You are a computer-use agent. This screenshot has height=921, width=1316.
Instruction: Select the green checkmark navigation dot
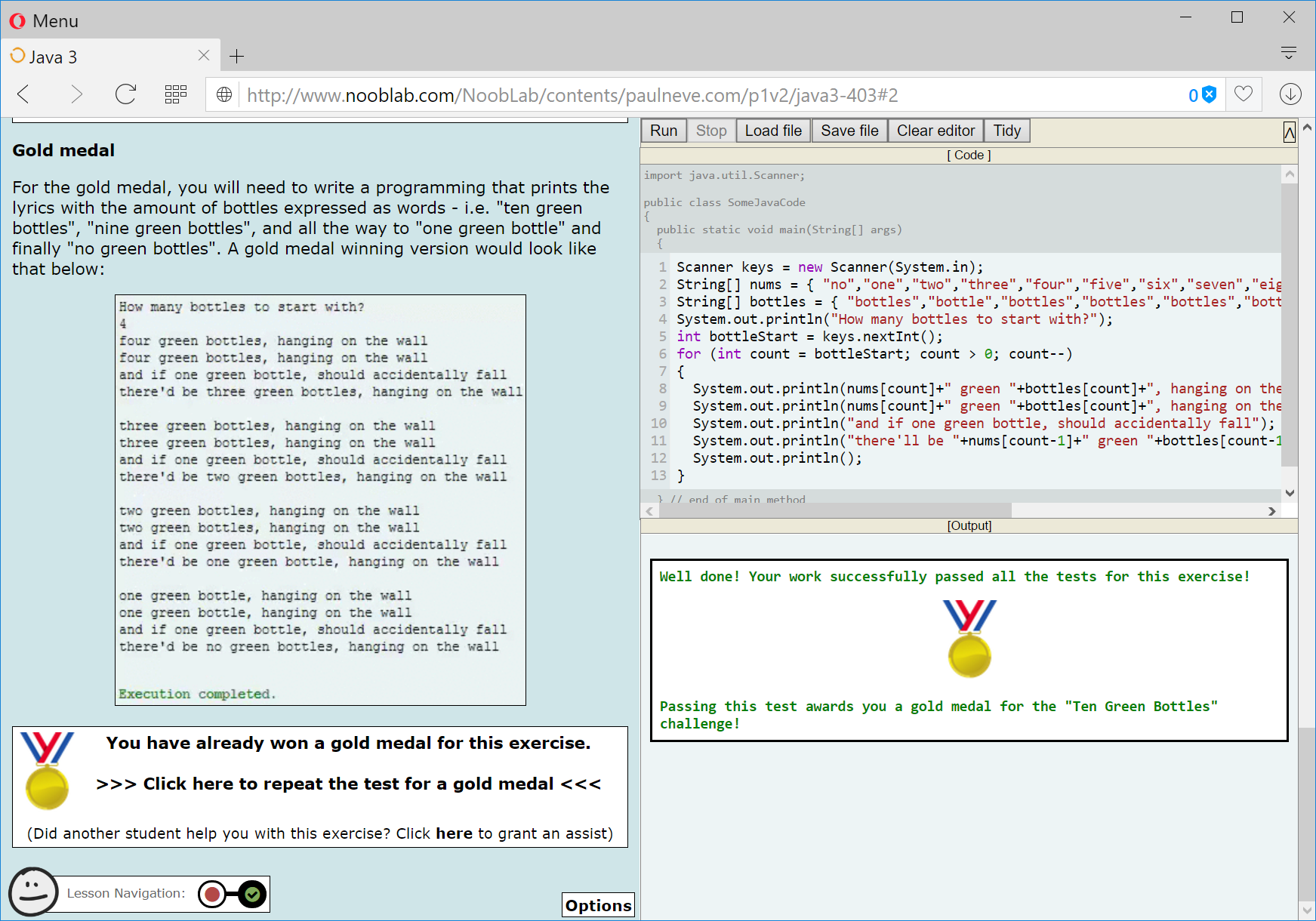click(x=253, y=895)
